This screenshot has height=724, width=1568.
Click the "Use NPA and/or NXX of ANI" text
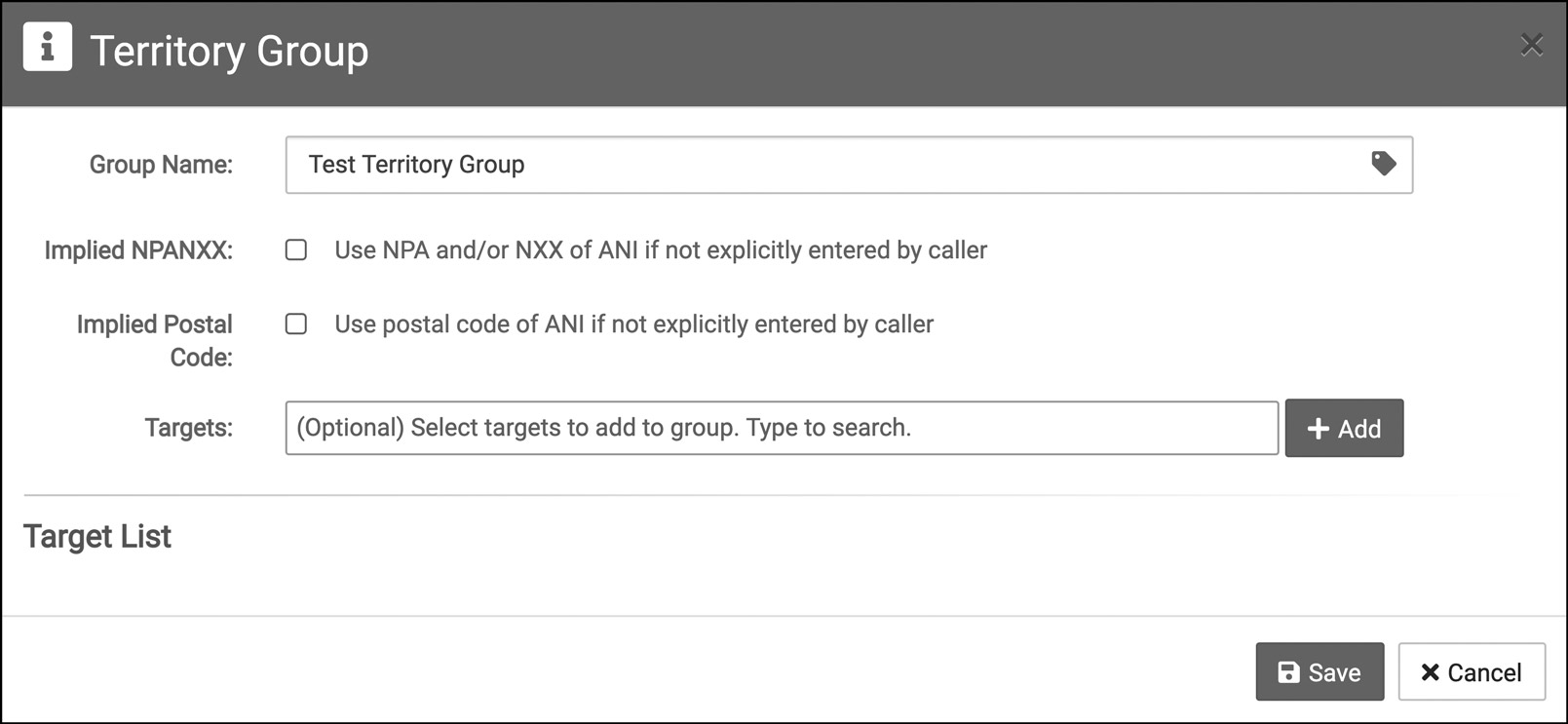tap(660, 250)
